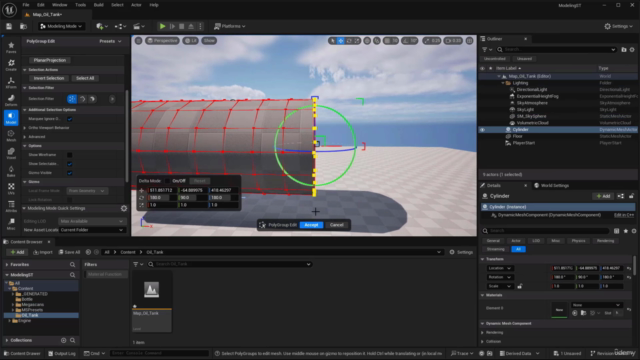Select the viewport scale tool
The image size is (640, 360).
[357, 41]
